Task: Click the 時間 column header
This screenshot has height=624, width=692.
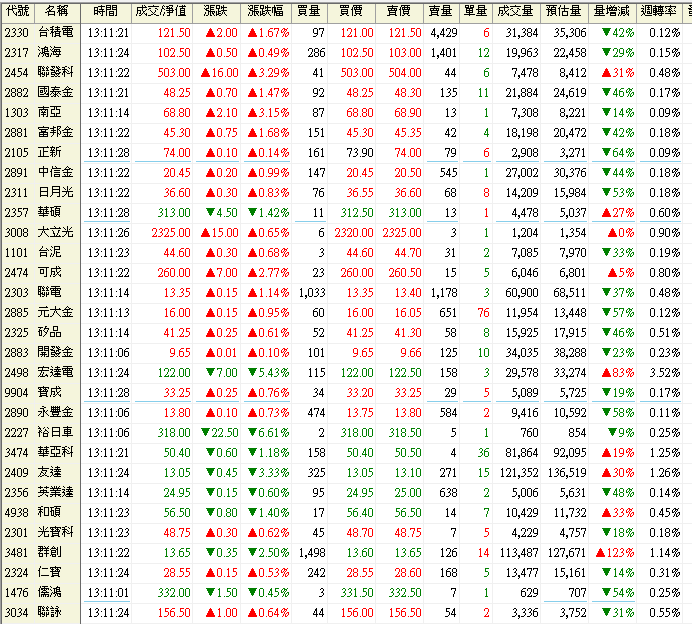Action: [x=106, y=11]
